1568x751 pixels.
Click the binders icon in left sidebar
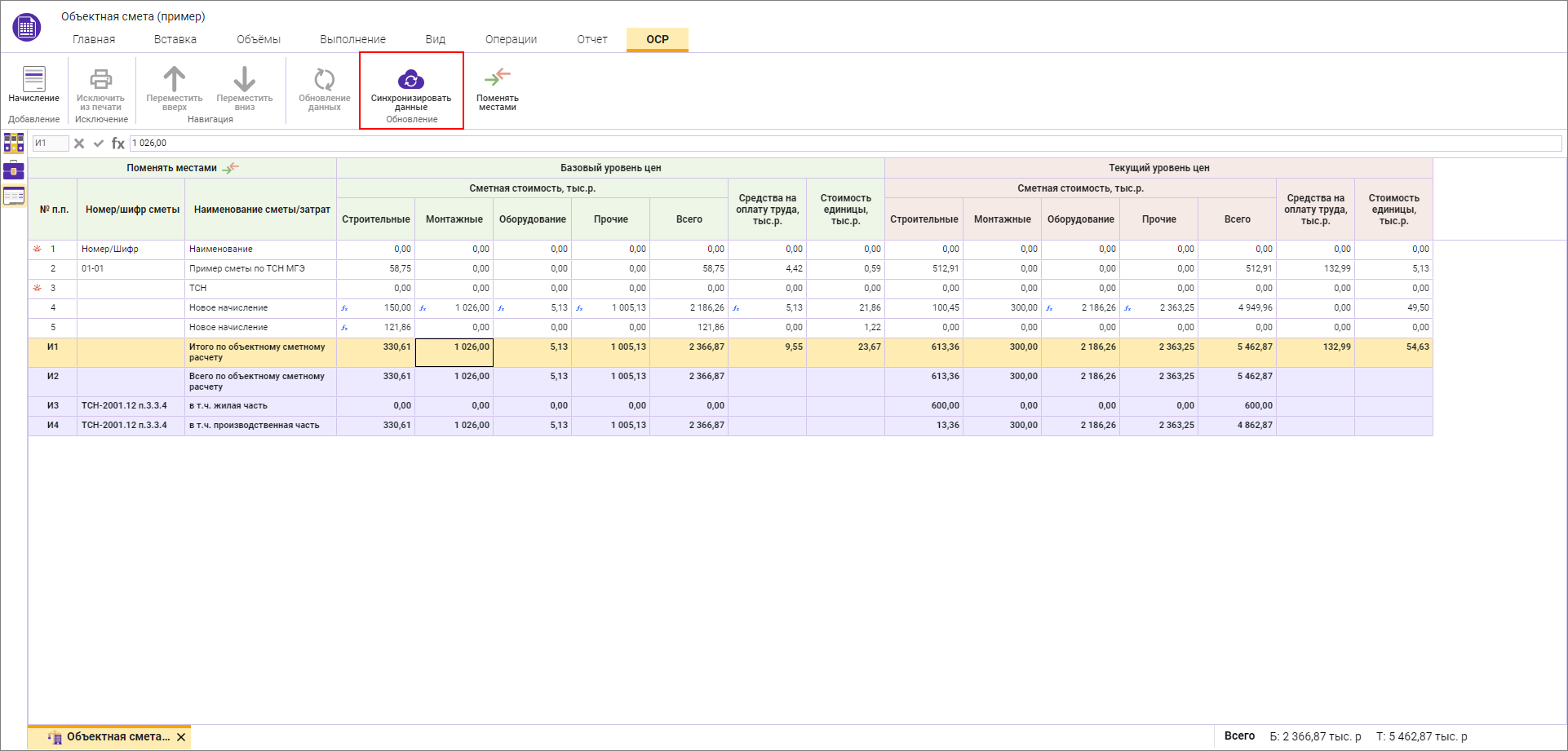(x=14, y=143)
